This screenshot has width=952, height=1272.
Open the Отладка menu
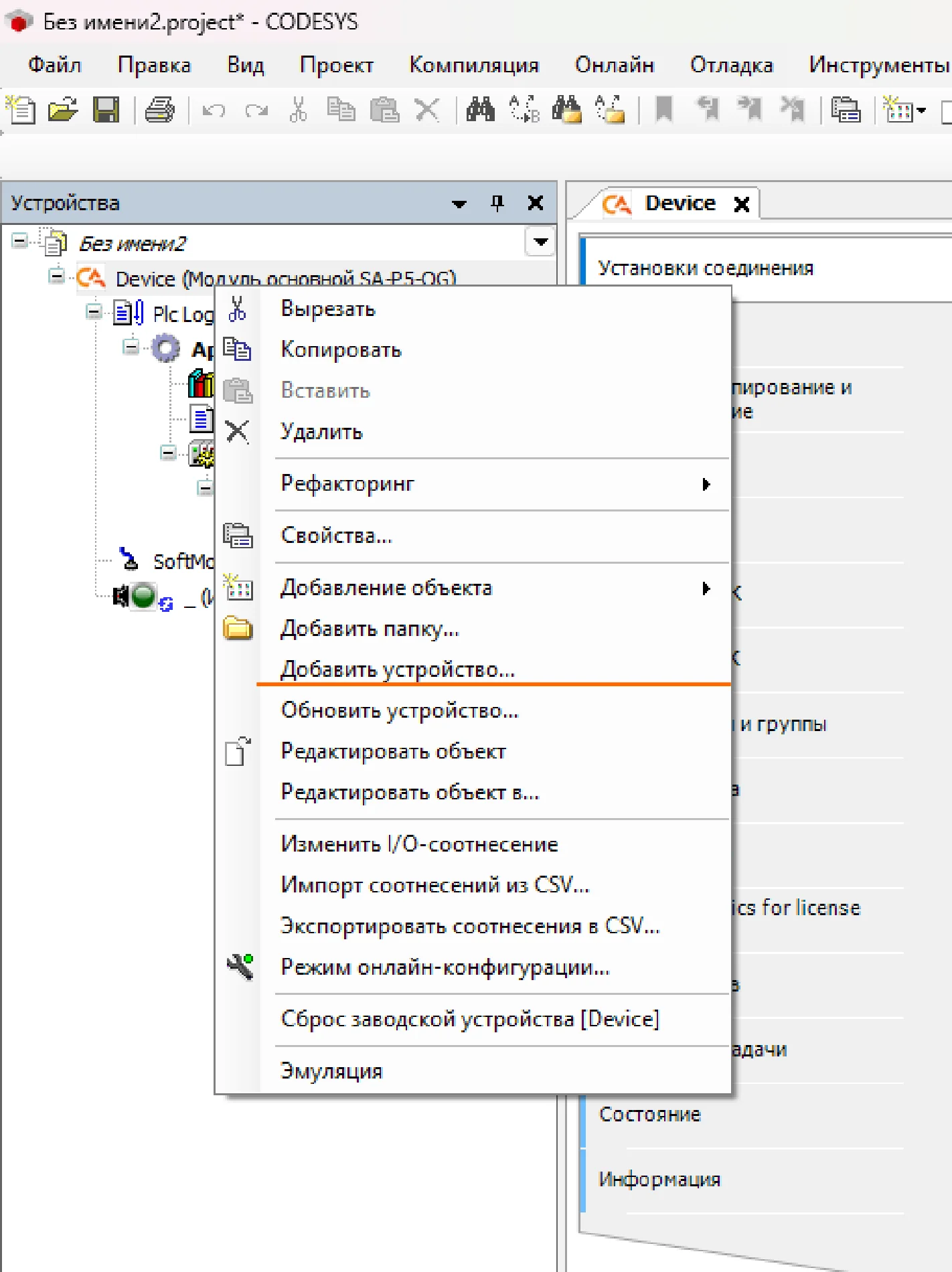click(x=731, y=65)
